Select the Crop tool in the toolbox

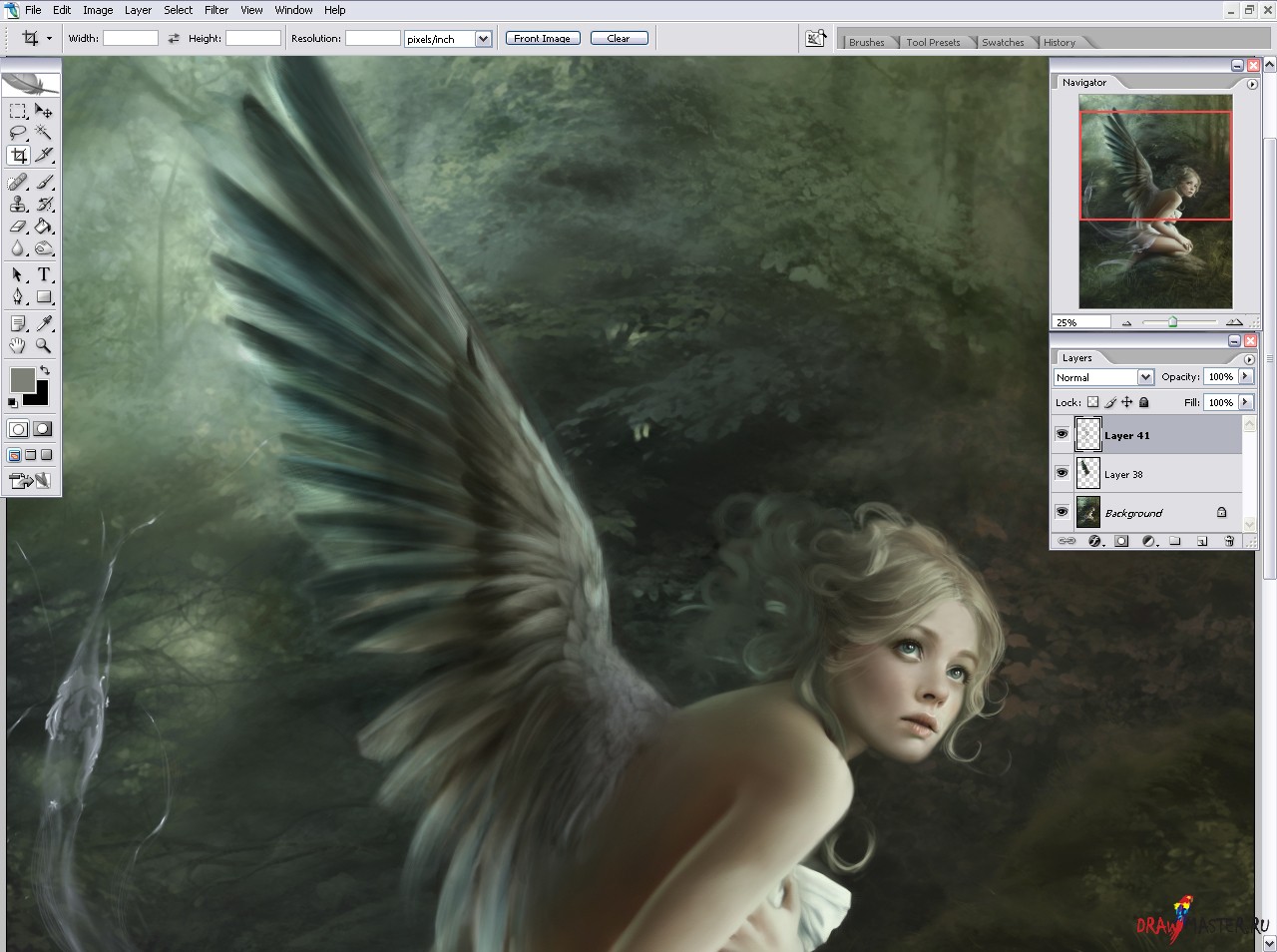tap(18, 156)
